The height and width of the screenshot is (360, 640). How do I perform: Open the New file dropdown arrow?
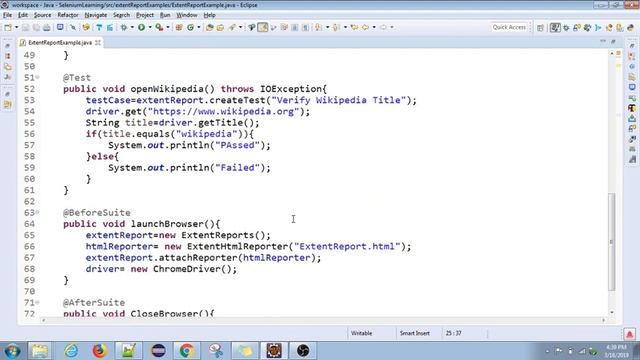coord(16,27)
